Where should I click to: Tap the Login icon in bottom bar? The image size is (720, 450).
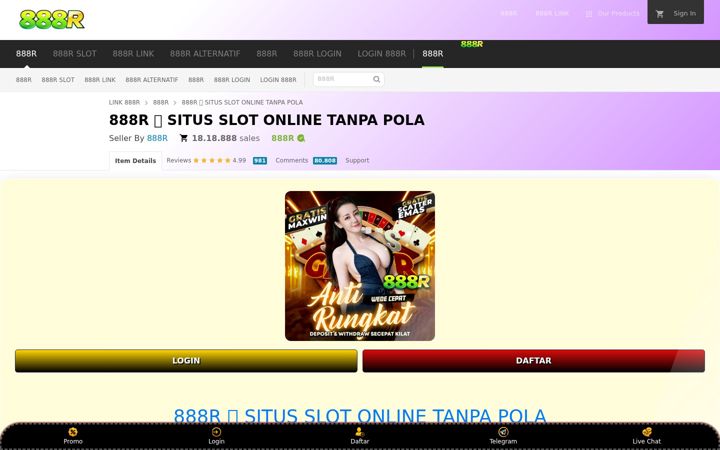(x=216, y=432)
